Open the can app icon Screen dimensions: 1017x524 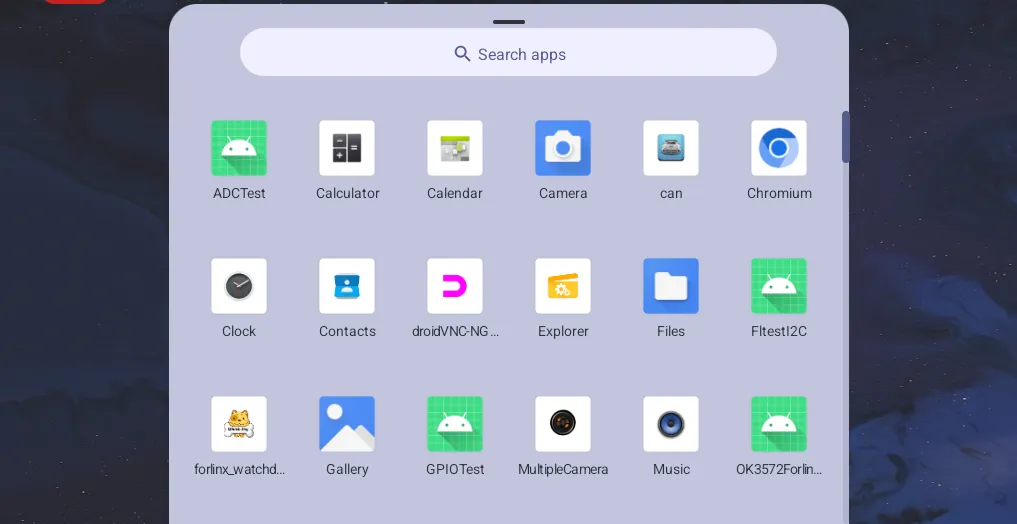pyautogui.click(x=671, y=148)
